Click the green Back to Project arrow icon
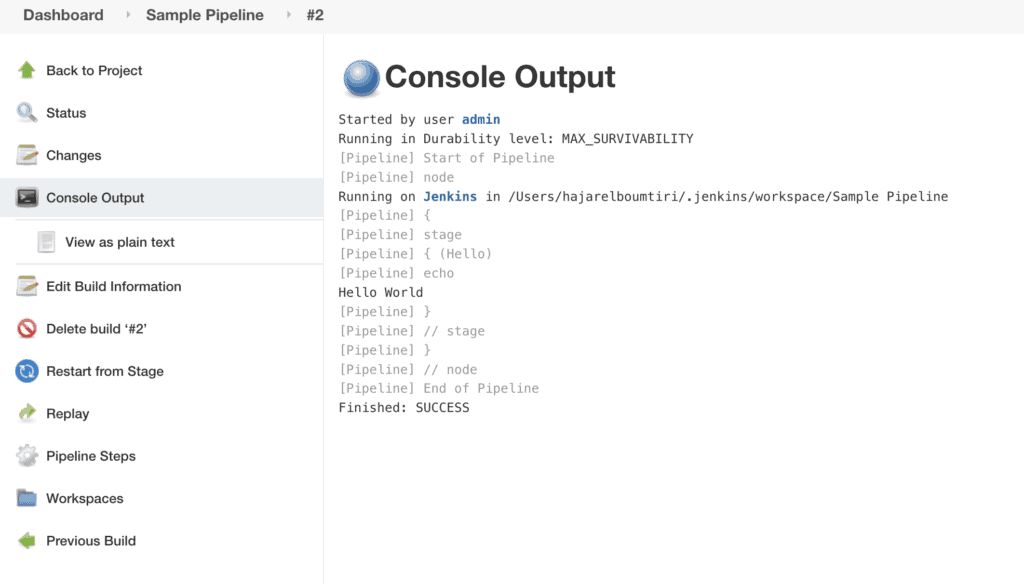1024x584 pixels. point(27,70)
